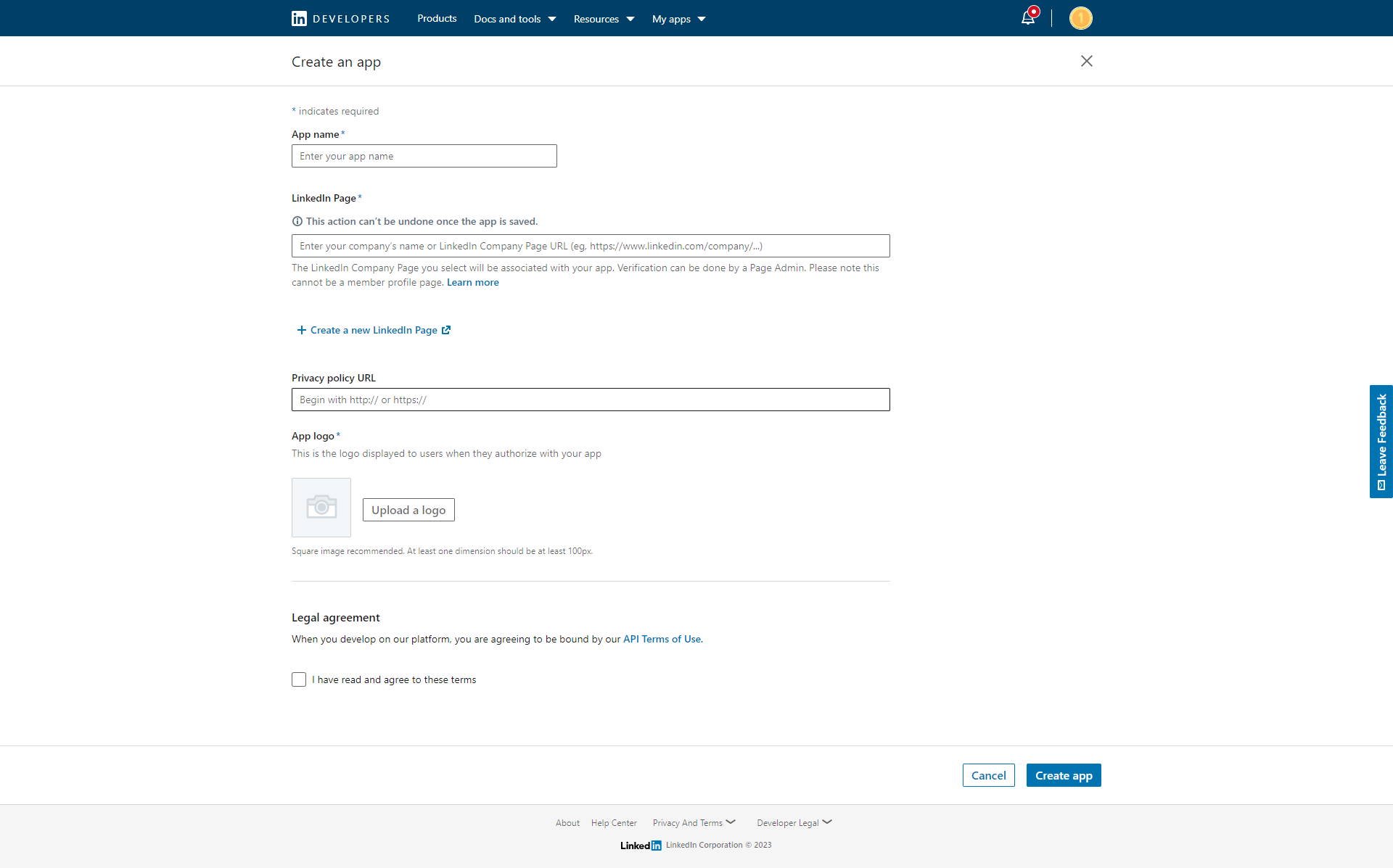Expand the Developer Legal menu
1393x868 pixels.
click(x=826, y=822)
